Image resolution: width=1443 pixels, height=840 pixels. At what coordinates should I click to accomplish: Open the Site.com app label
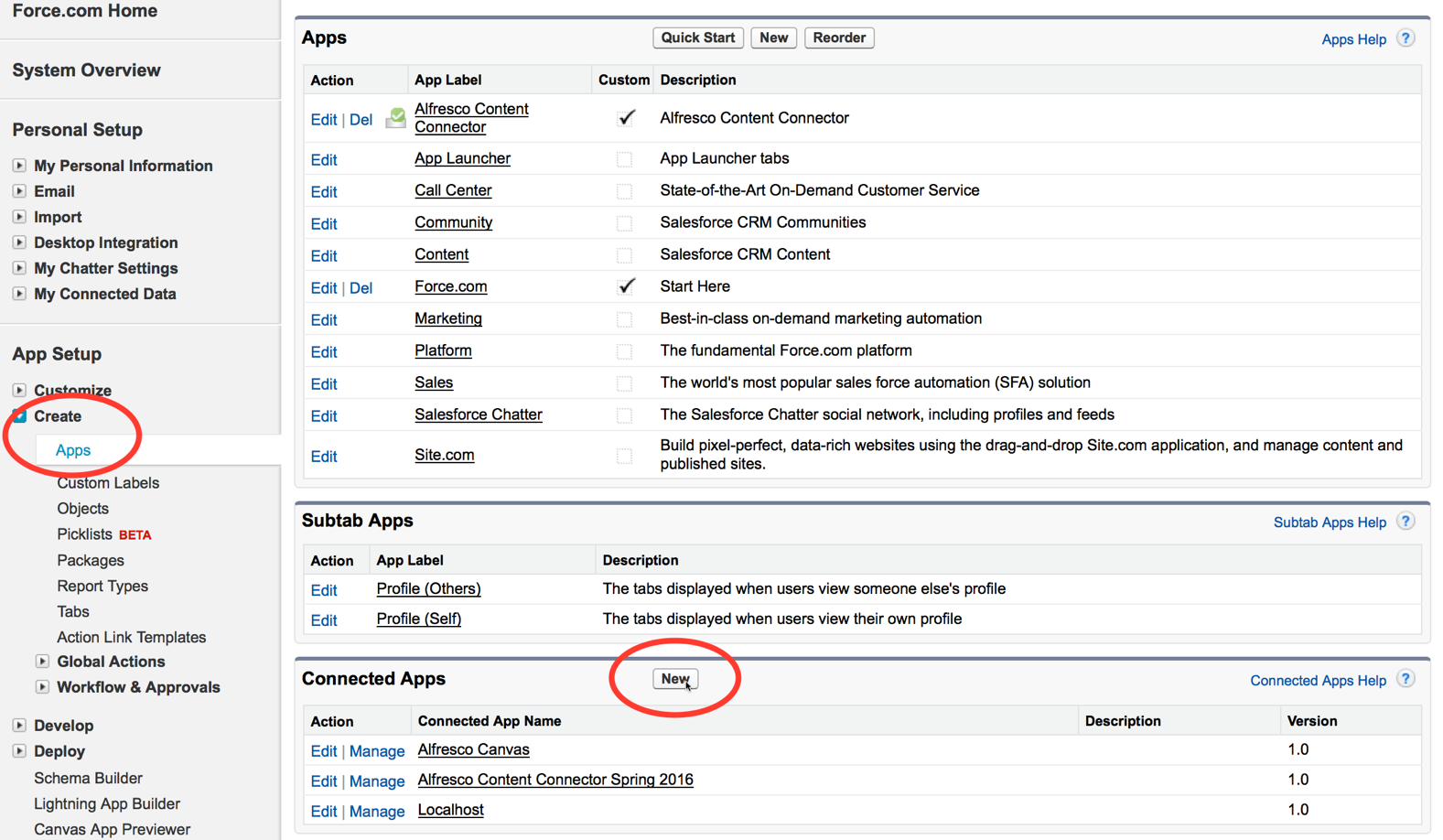(444, 455)
